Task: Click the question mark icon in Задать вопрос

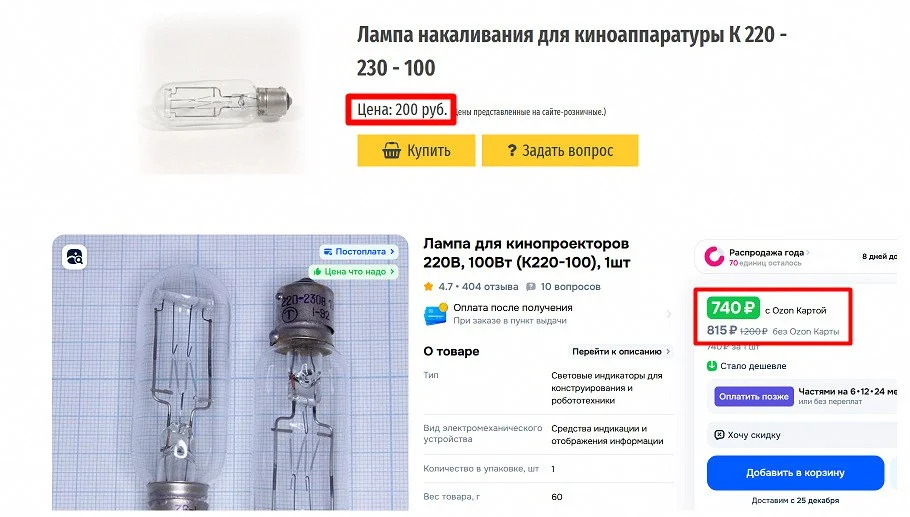Action: coord(511,151)
